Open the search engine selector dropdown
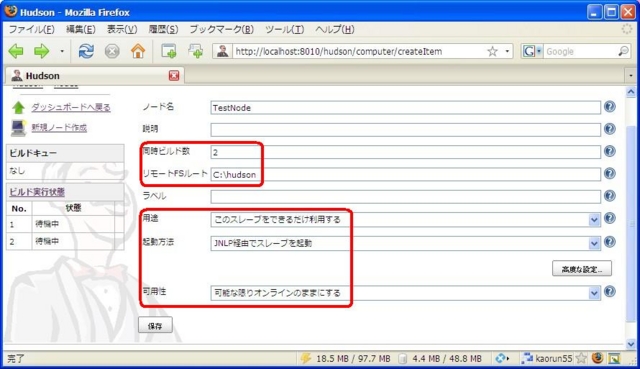640x369 pixels. point(532,51)
